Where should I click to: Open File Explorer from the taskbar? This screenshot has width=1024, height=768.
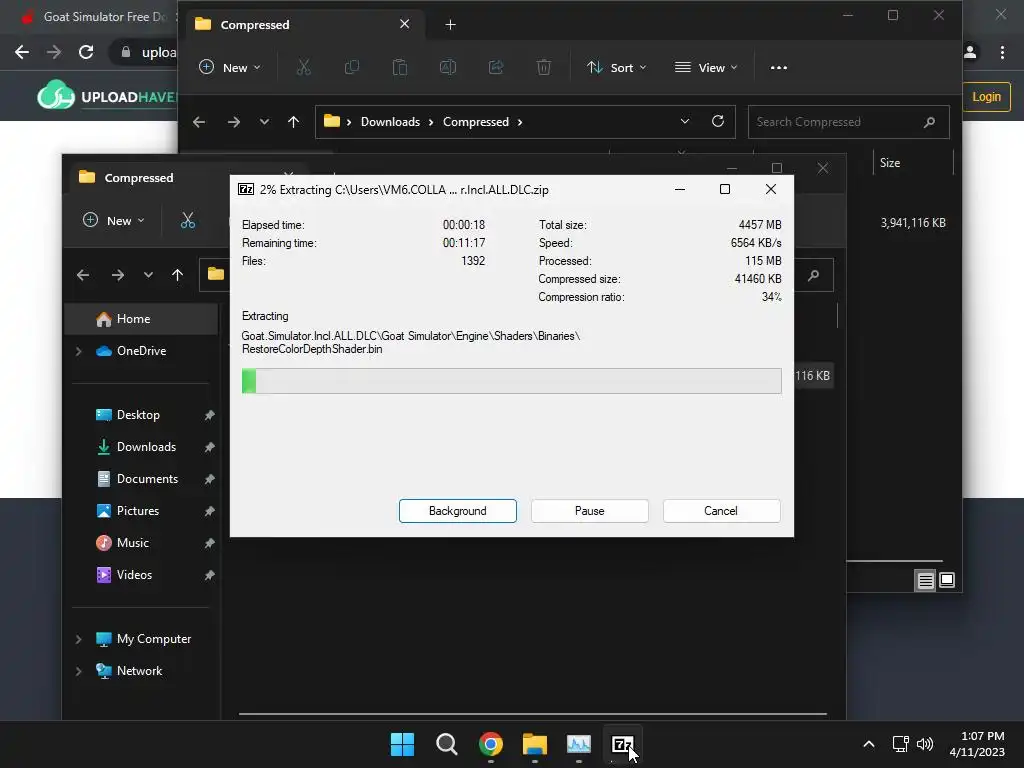click(535, 744)
